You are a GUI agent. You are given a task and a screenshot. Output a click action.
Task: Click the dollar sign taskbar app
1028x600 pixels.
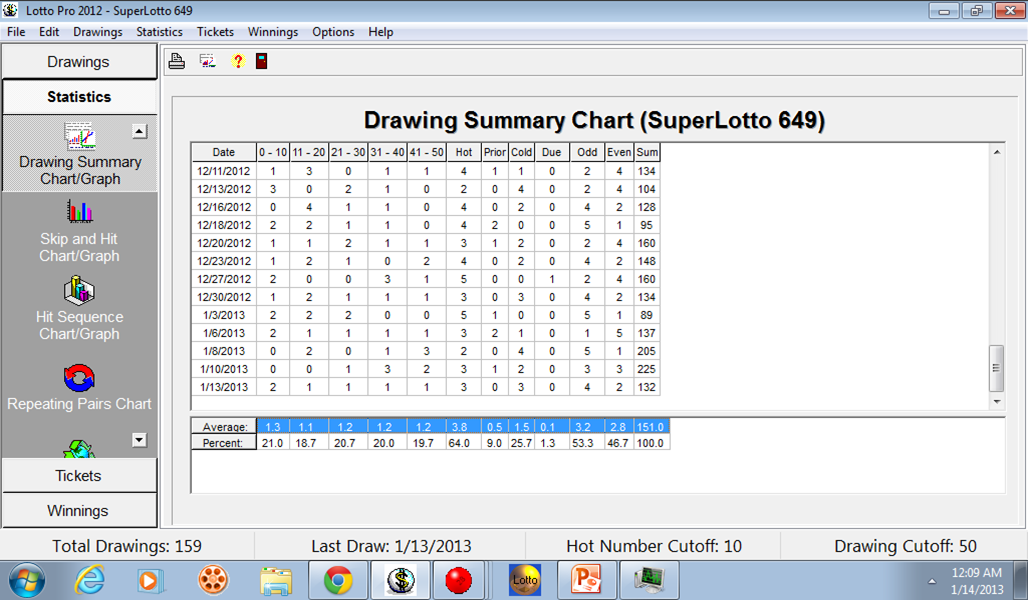pos(400,580)
